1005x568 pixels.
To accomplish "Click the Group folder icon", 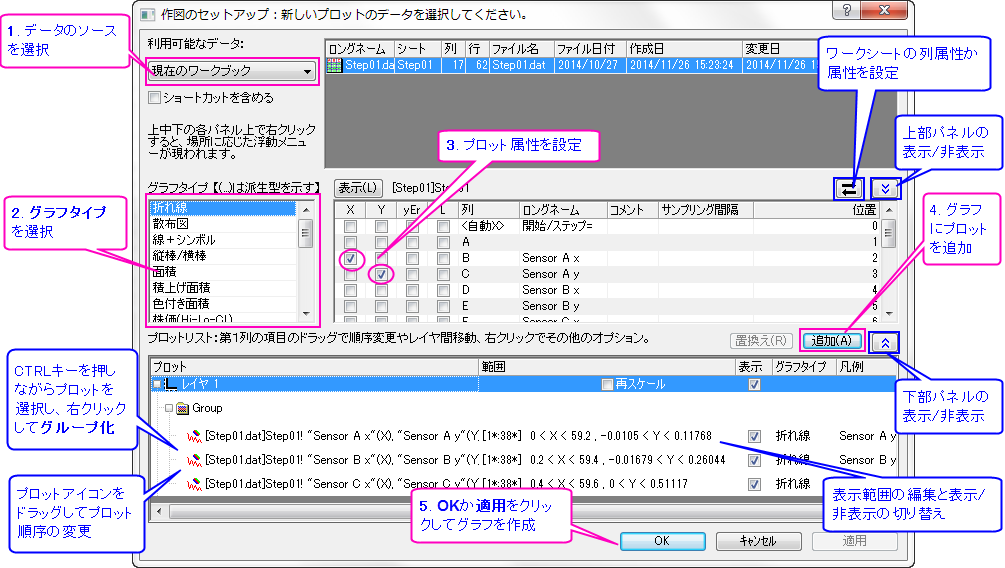I will 182,408.
